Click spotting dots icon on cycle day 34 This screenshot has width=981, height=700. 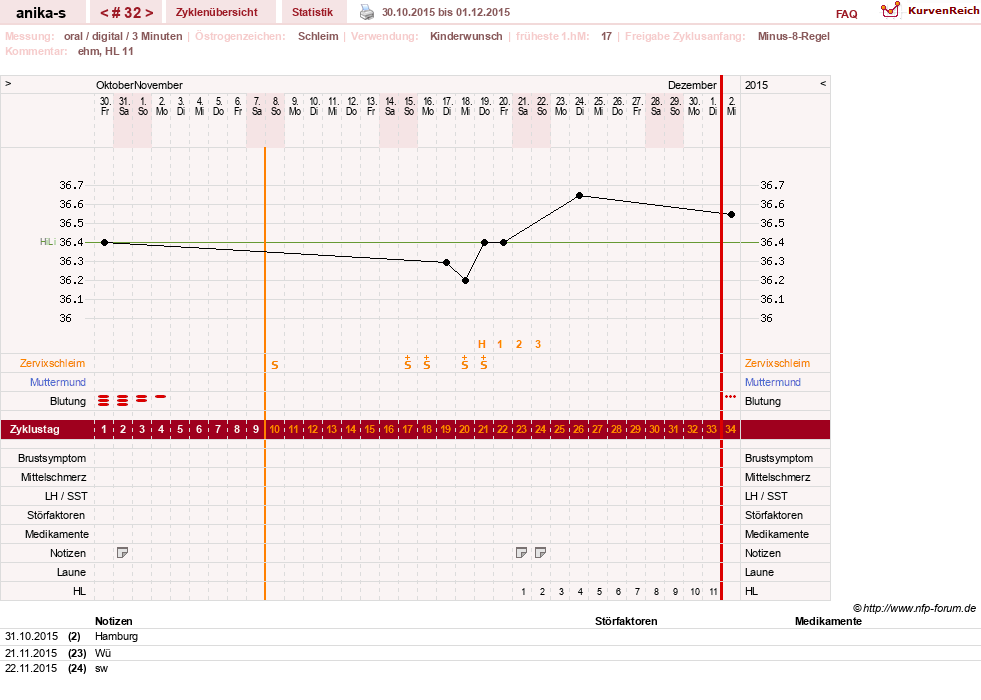pyautogui.click(x=730, y=397)
